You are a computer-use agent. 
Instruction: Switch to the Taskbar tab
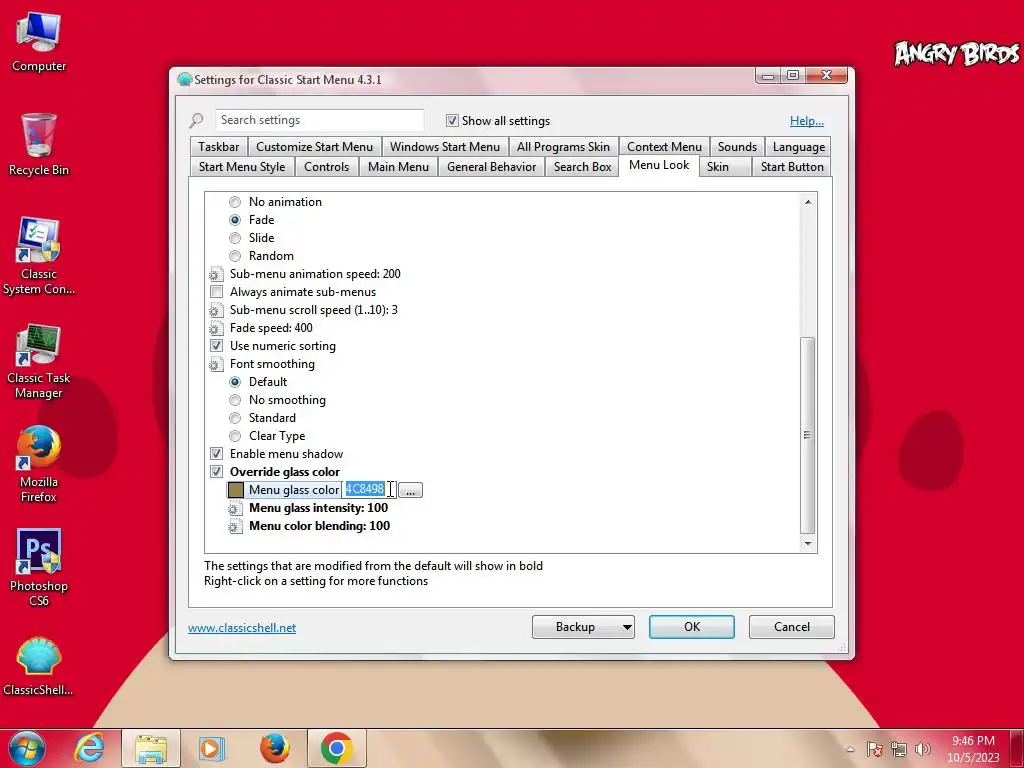click(x=219, y=147)
